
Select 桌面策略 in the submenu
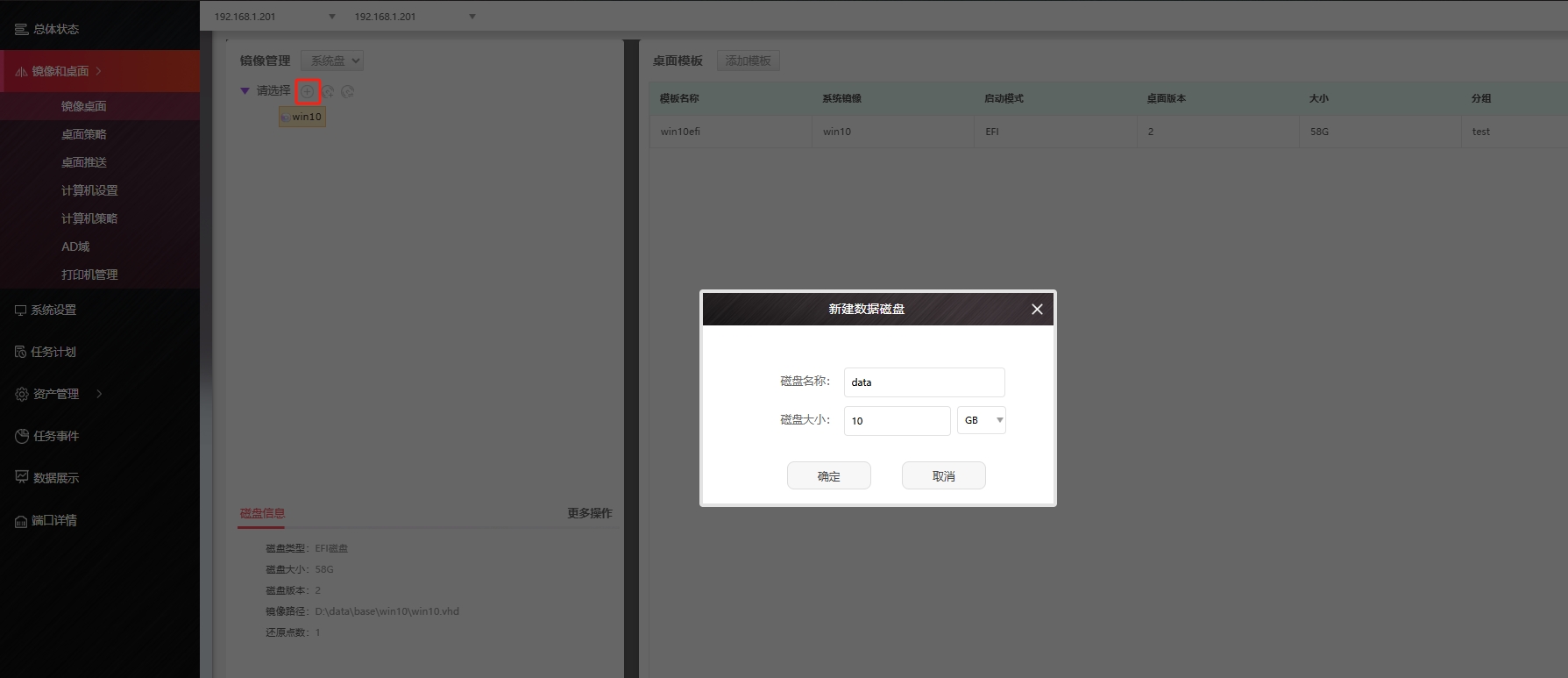84,134
